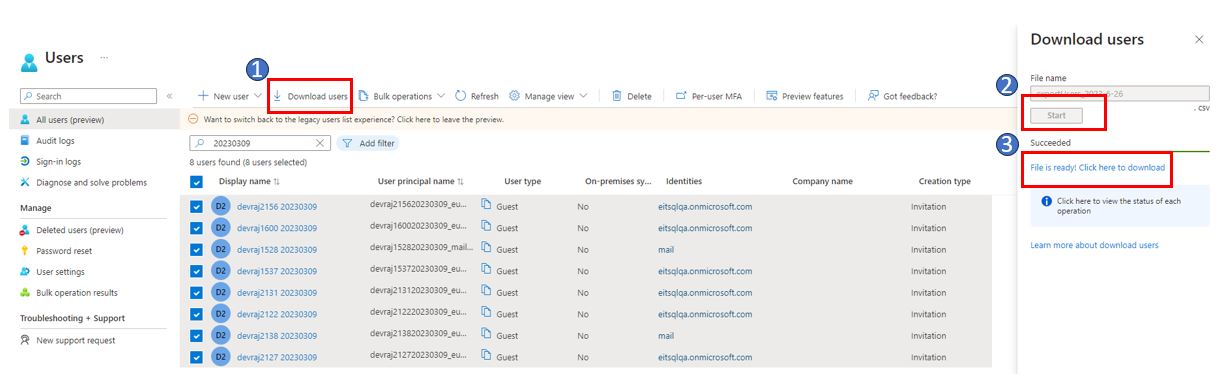Open user devraj2131 20230309
This screenshot has width=1232, height=386.
pyautogui.click(x=277, y=293)
